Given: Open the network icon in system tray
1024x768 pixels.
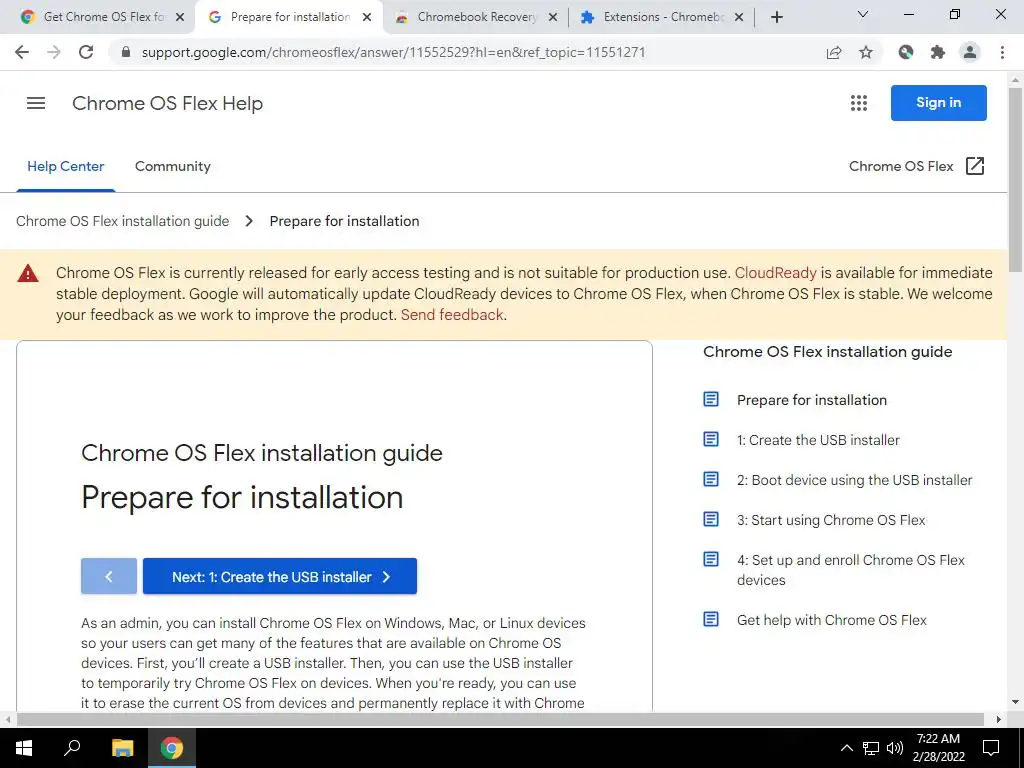Looking at the screenshot, I should click(x=871, y=748).
